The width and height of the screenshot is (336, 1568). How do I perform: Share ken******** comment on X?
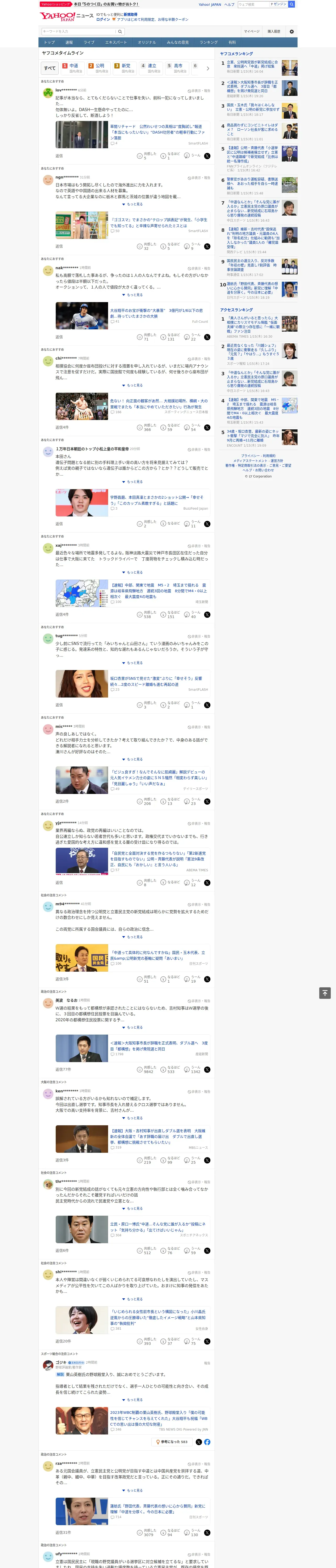click(x=207, y=1160)
